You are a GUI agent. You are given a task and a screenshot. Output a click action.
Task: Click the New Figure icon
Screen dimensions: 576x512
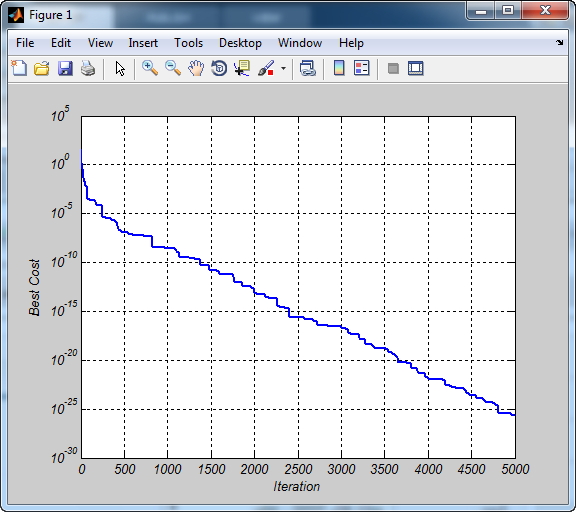click(x=19, y=68)
